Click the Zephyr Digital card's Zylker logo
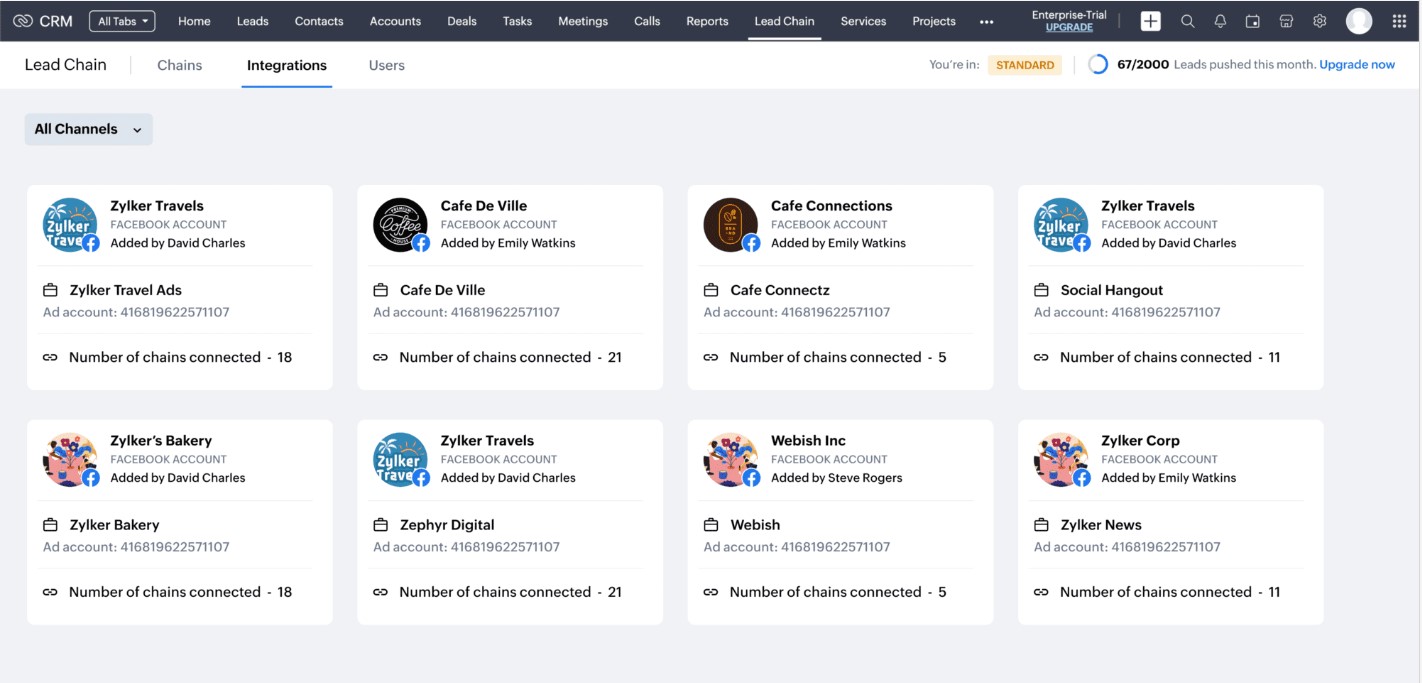1422x683 pixels. [400, 460]
